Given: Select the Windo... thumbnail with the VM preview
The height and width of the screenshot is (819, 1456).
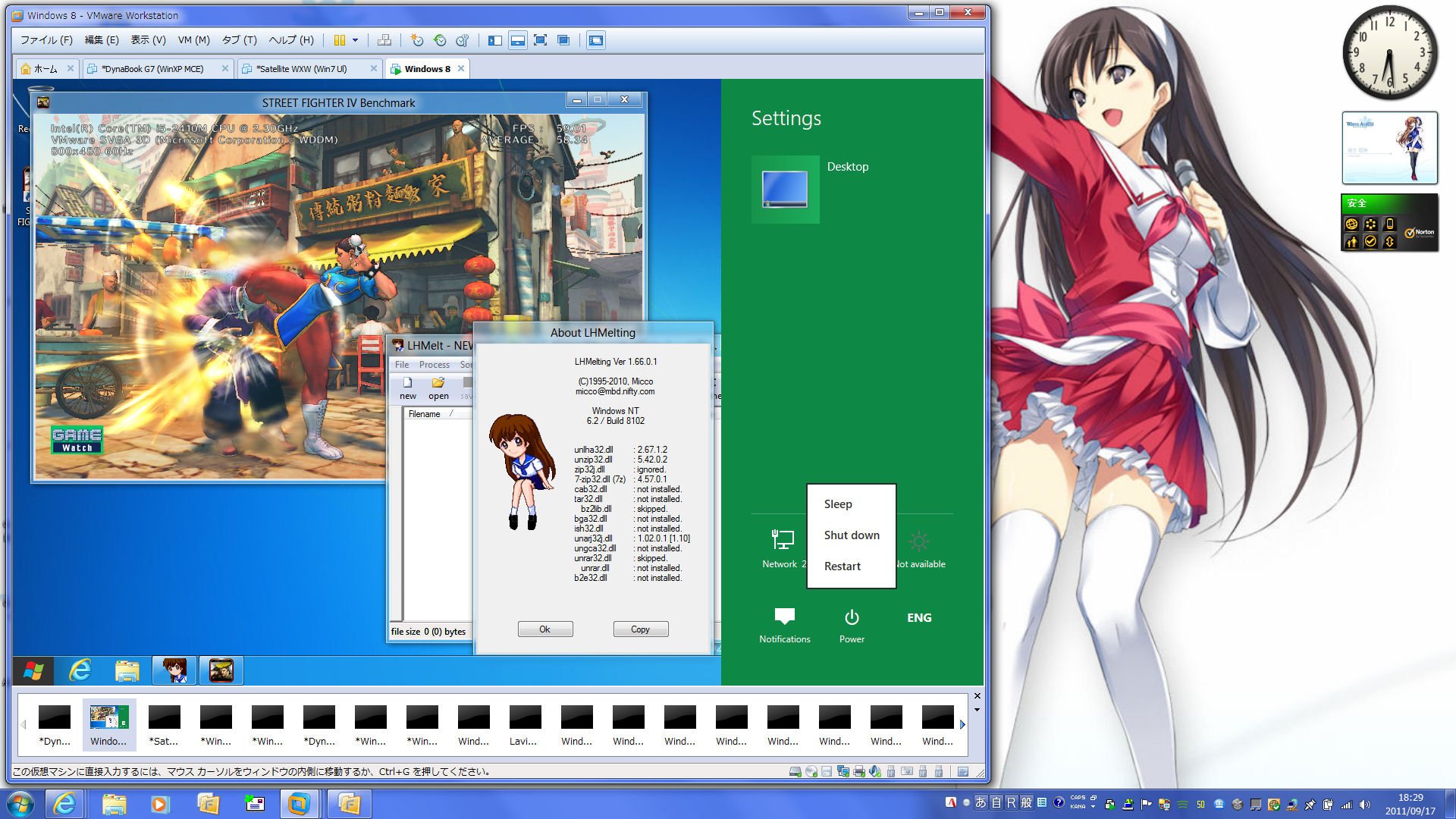Looking at the screenshot, I should click(x=109, y=725).
